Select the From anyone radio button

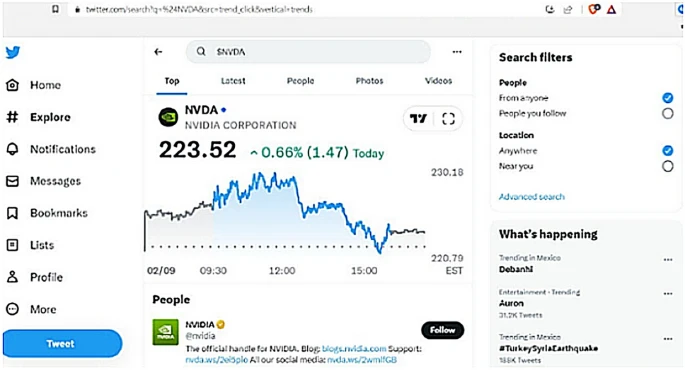[667, 98]
